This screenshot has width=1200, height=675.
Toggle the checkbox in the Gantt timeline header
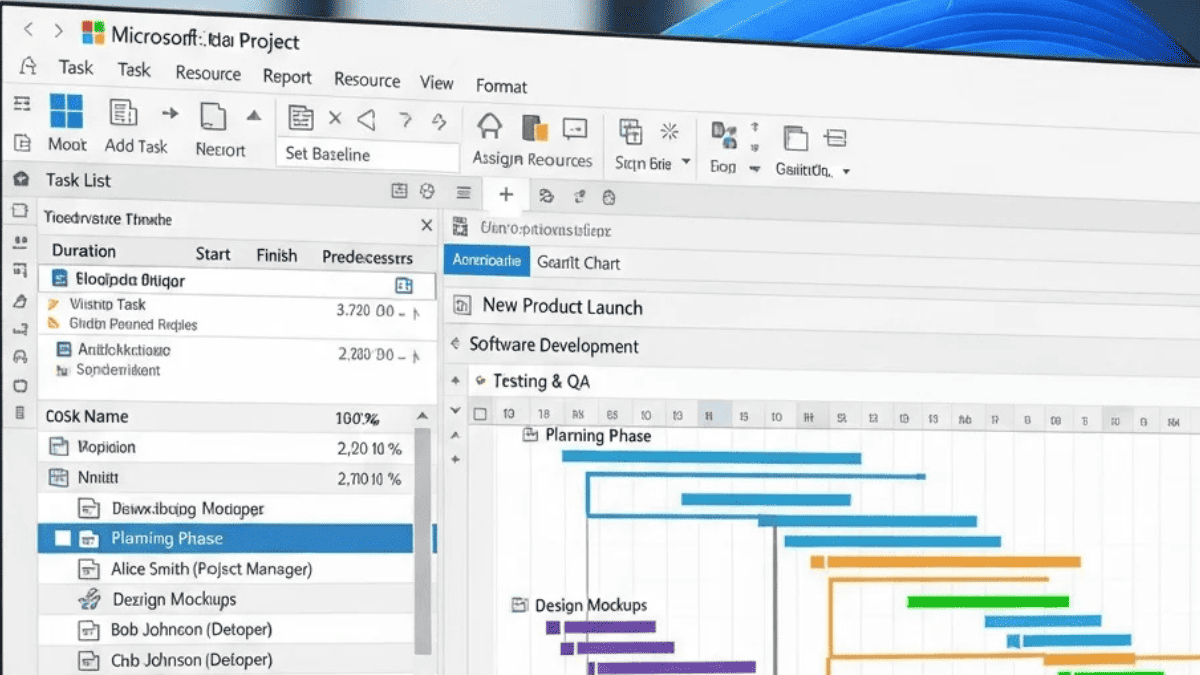481,414
